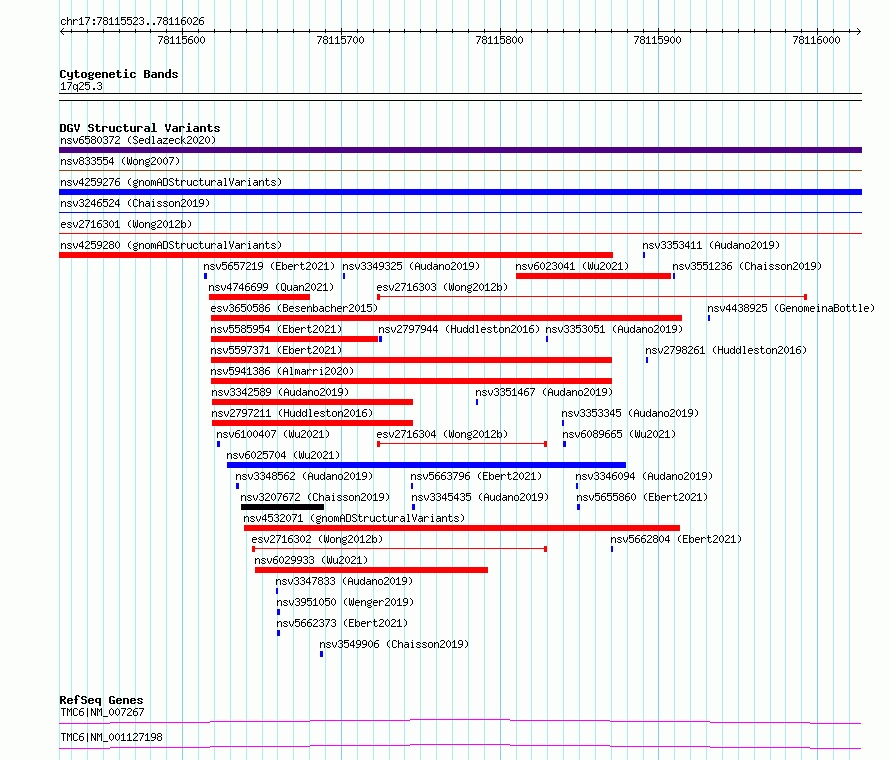
Task: Select the red nsv4259280 variant bar
Action: click(x=336, y=255)
